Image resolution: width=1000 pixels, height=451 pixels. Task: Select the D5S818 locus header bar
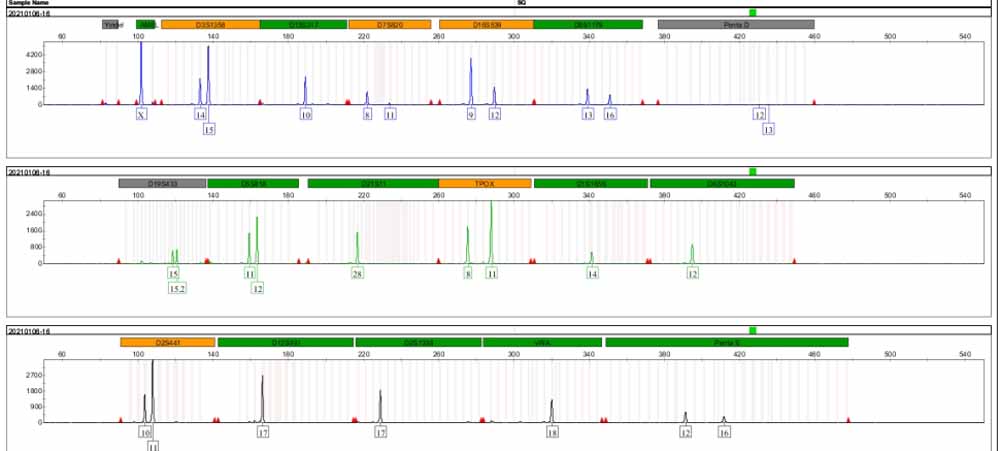click(x=253, y=183)
